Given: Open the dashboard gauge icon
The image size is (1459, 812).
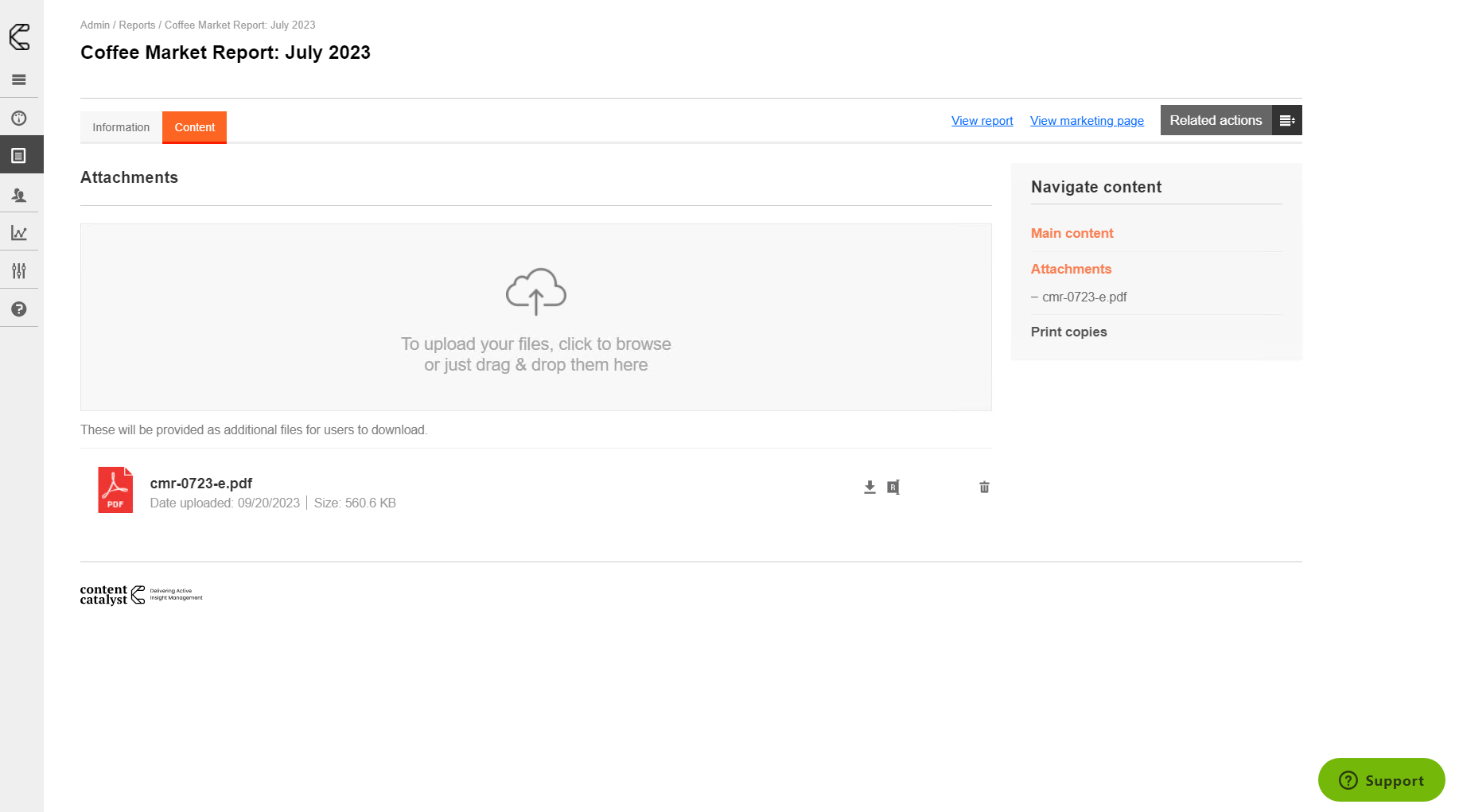Looking at the screenshot, I should click(19, 118).
